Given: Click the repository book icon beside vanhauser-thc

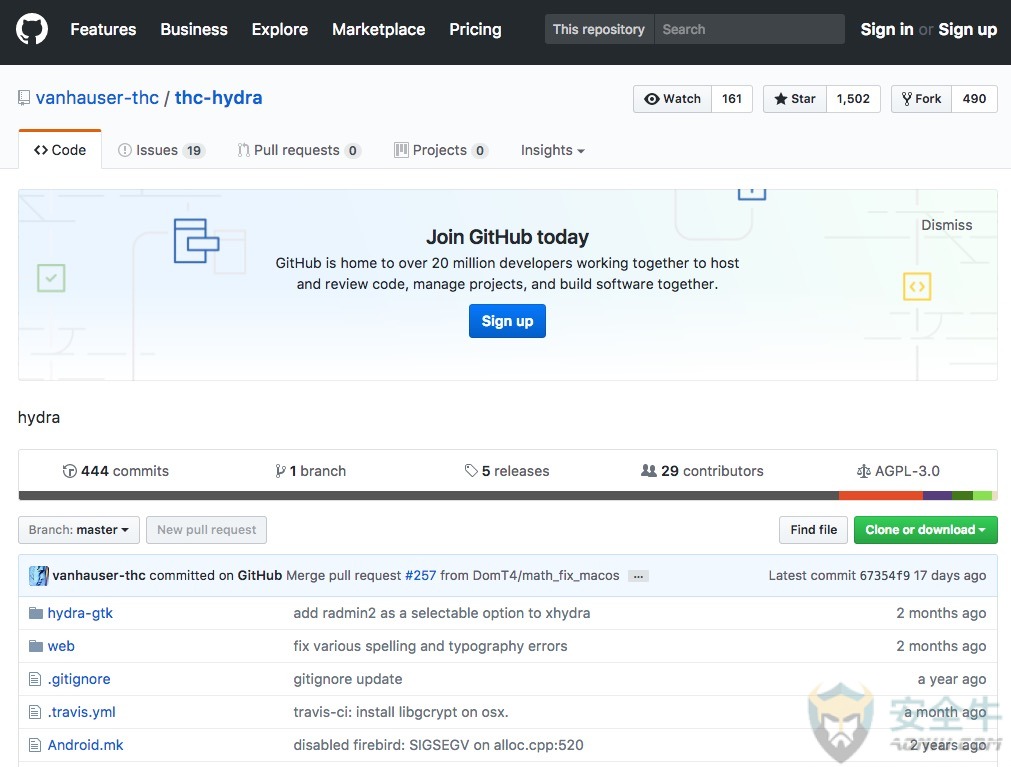Looking at the screenshot, I should [x=24, y=98].
